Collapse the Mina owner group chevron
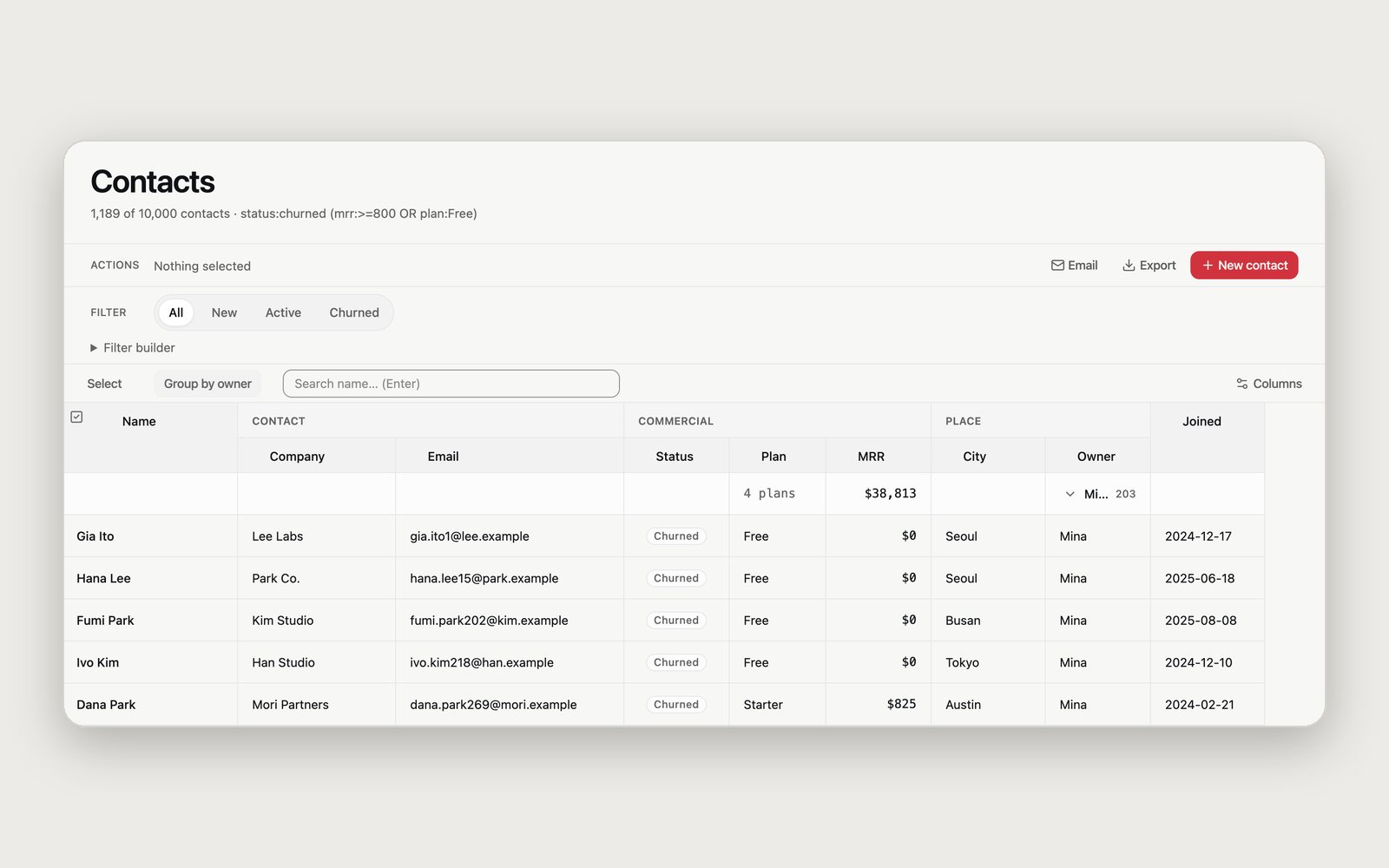 (1070, 494)
